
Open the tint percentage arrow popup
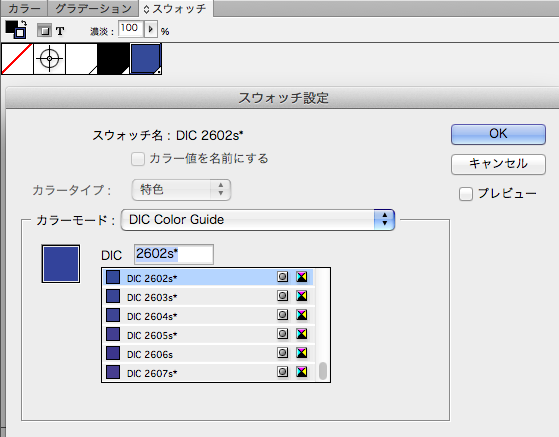pos(150,29)
